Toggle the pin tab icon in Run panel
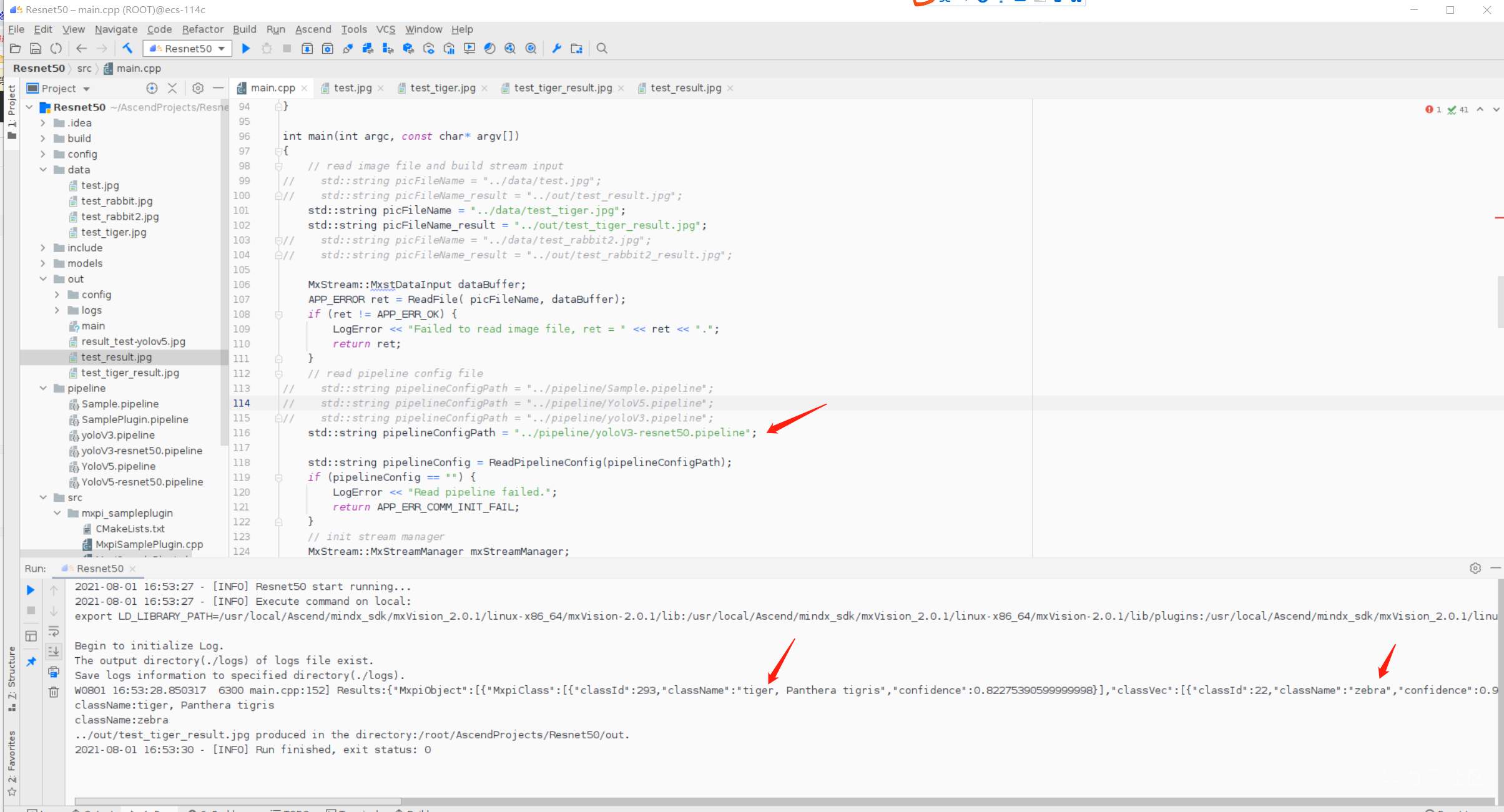Screen dimensions: 1504x812 click(x=31, y=662)
